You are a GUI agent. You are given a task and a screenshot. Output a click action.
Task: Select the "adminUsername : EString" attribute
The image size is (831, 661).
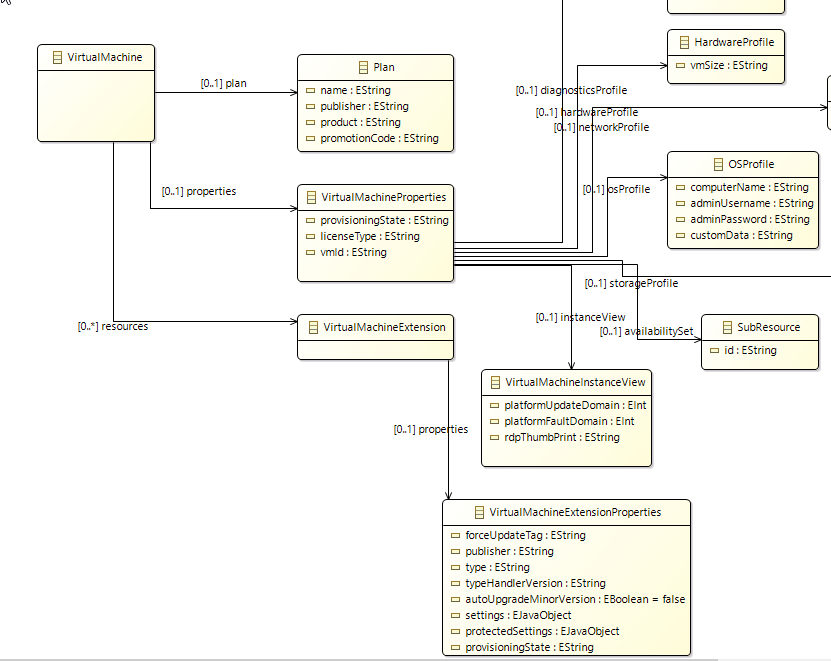(x=752, y=204)
